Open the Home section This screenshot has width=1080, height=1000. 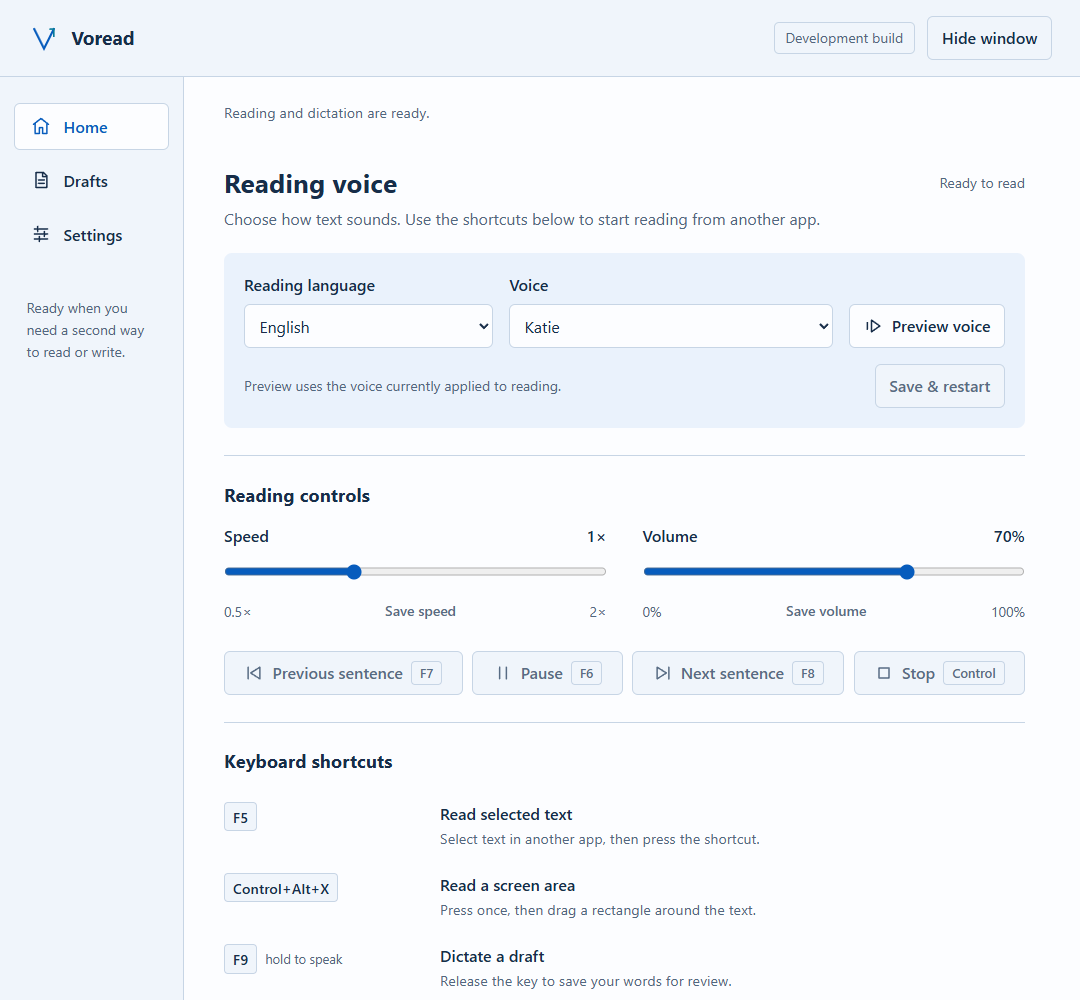[x=92, y=127]
